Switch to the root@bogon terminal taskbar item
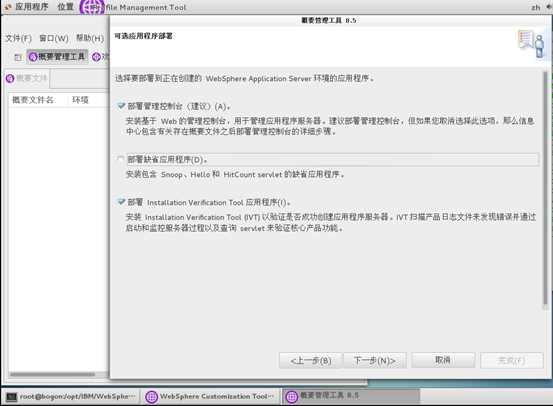 (71, 396)
